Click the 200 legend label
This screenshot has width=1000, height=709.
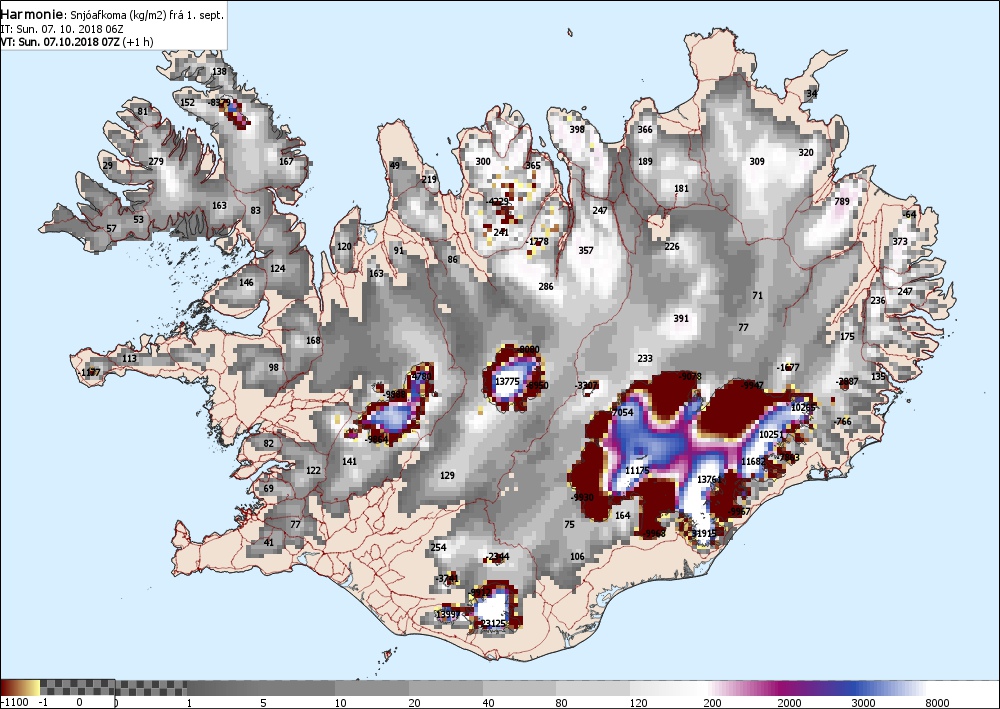point(712,703)
